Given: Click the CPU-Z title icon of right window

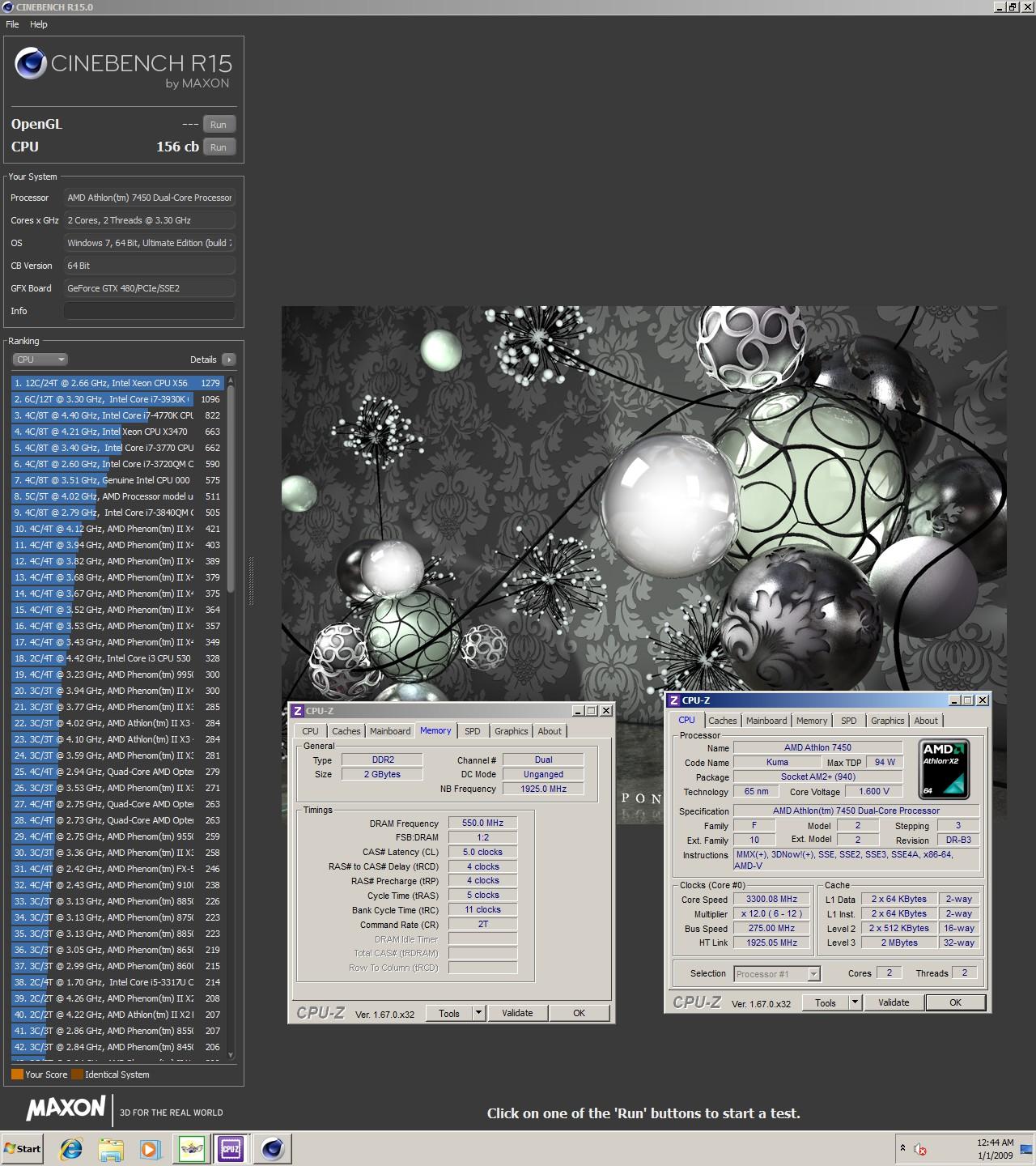Looking at the screenshot, I should pyautogui.click(x=673, y=700).
